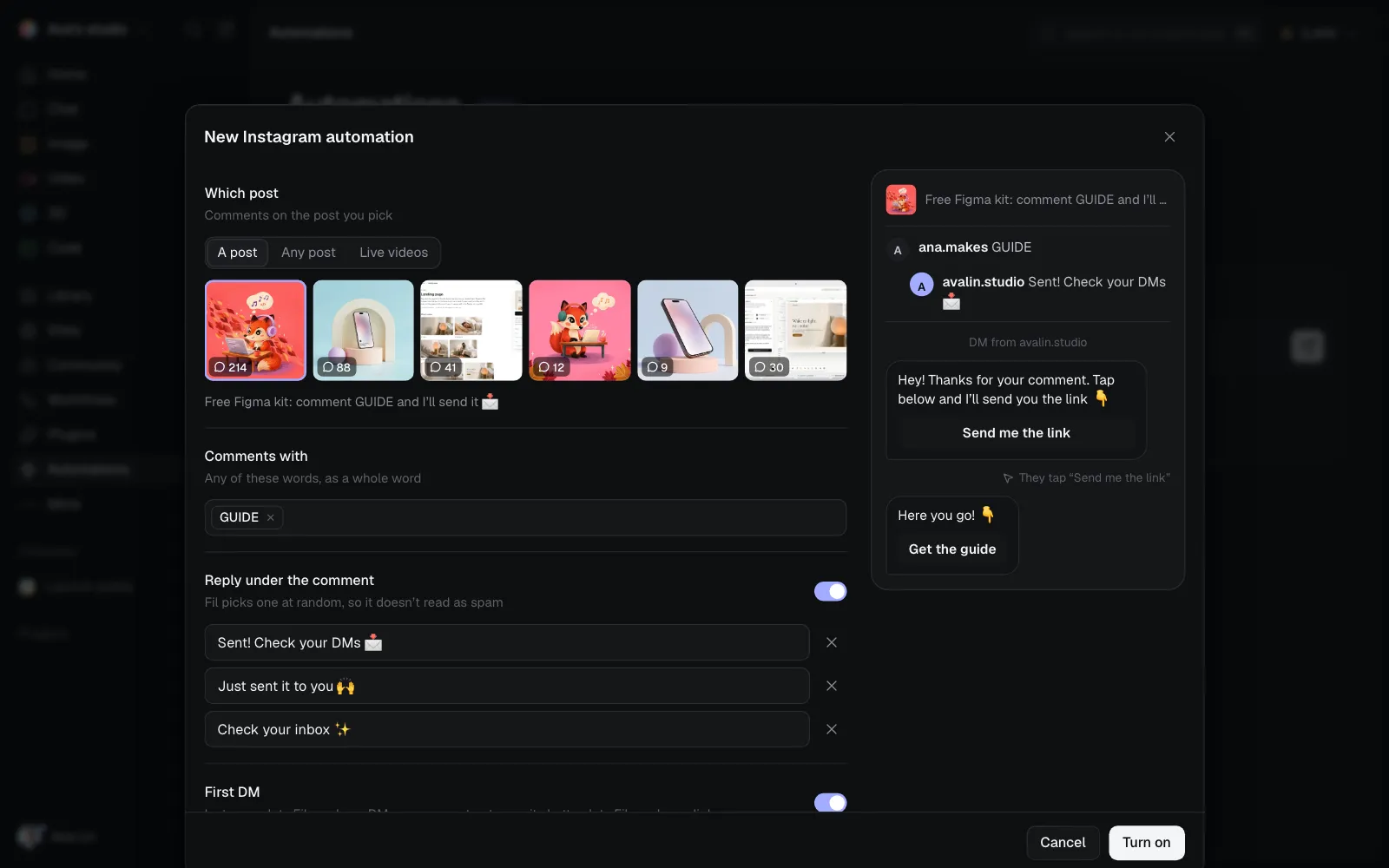
Task: Toggle the First DM switch
Action: click(x=830, y=802)
